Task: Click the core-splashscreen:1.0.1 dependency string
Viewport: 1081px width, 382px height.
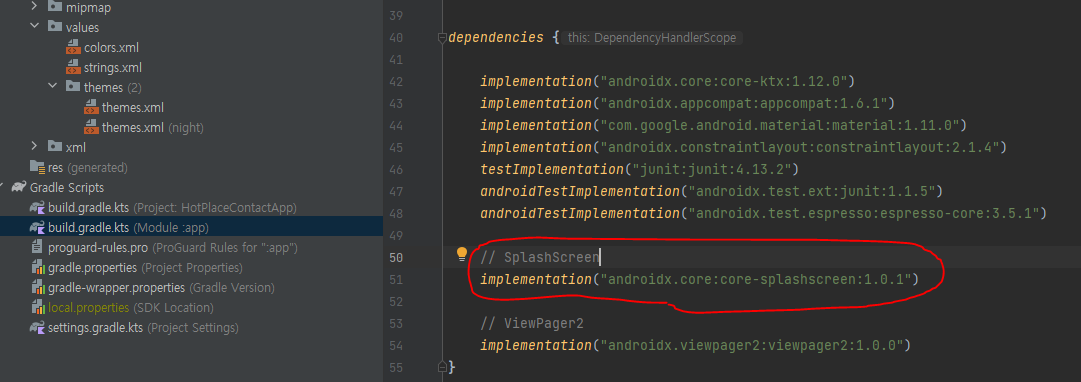Action: point(755,279)
